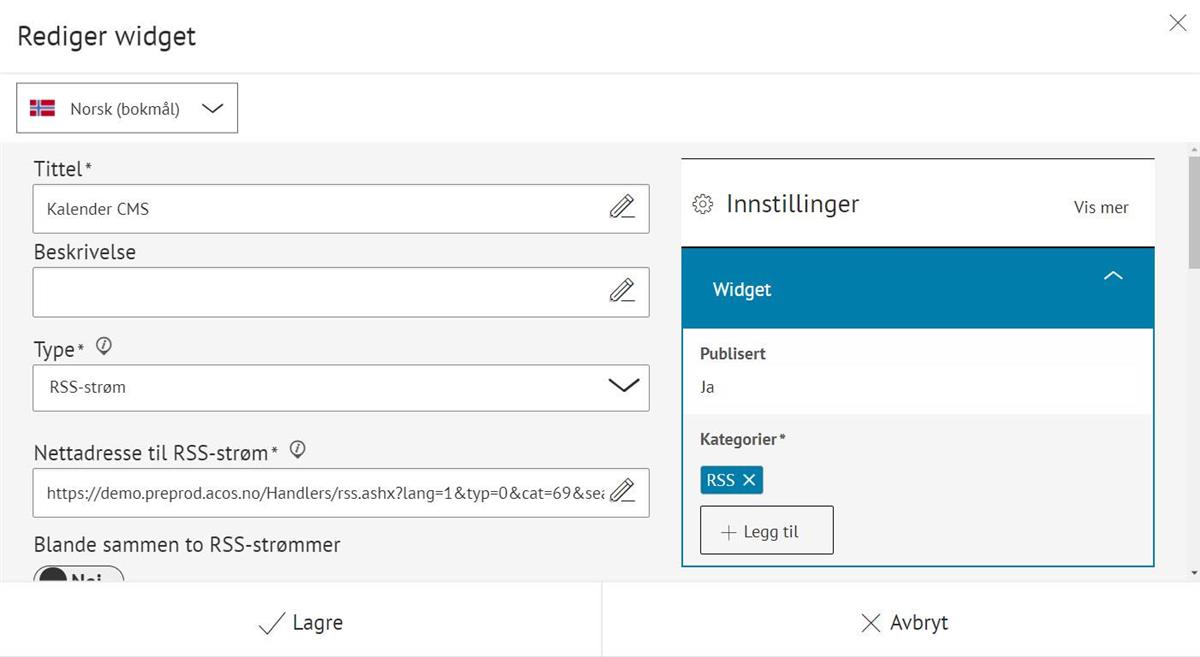This screenshot has width=1200, height=657.
Task: Click the pencil icon in Tittel field
Action: (622, 208)
